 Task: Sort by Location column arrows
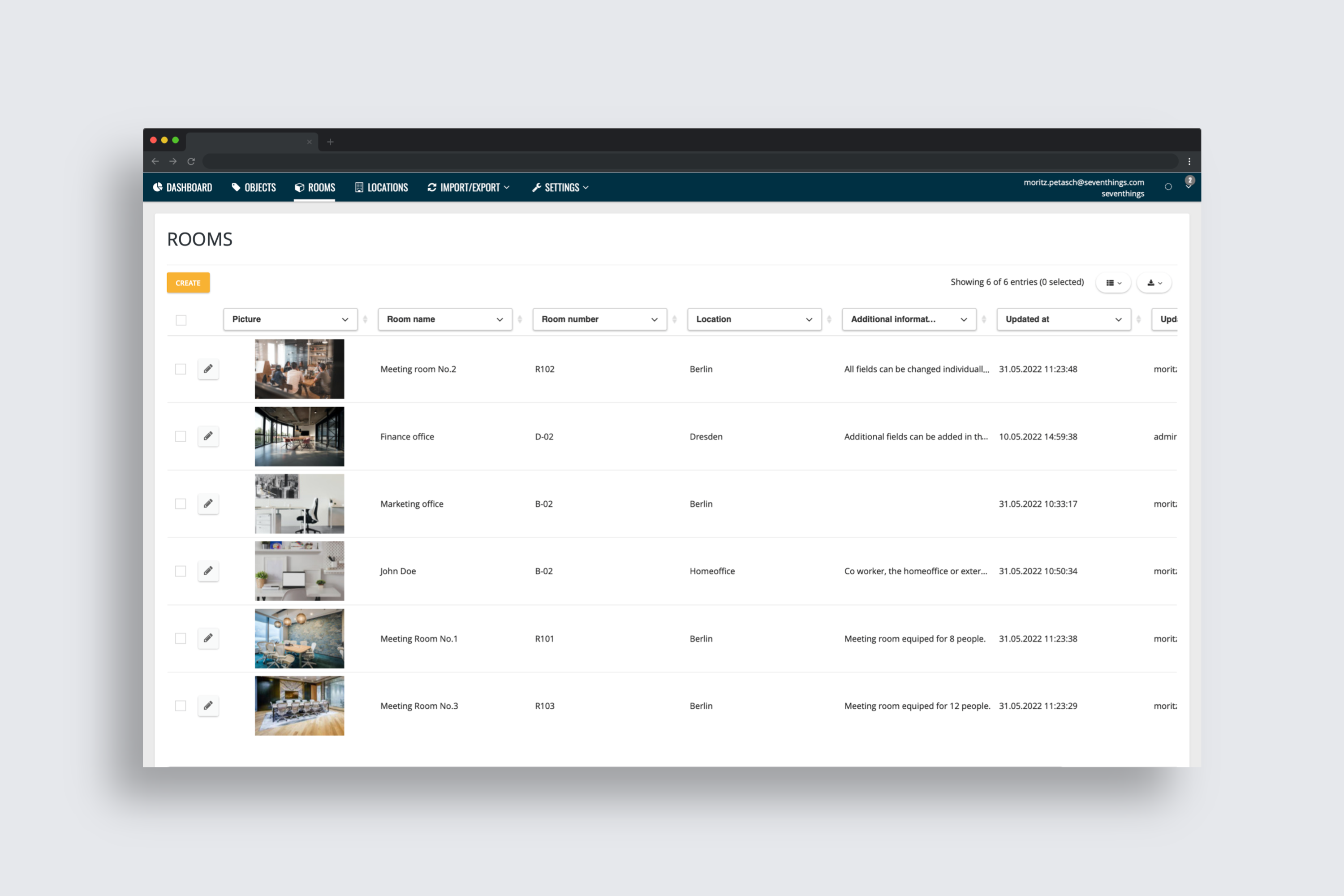(829, 319)
